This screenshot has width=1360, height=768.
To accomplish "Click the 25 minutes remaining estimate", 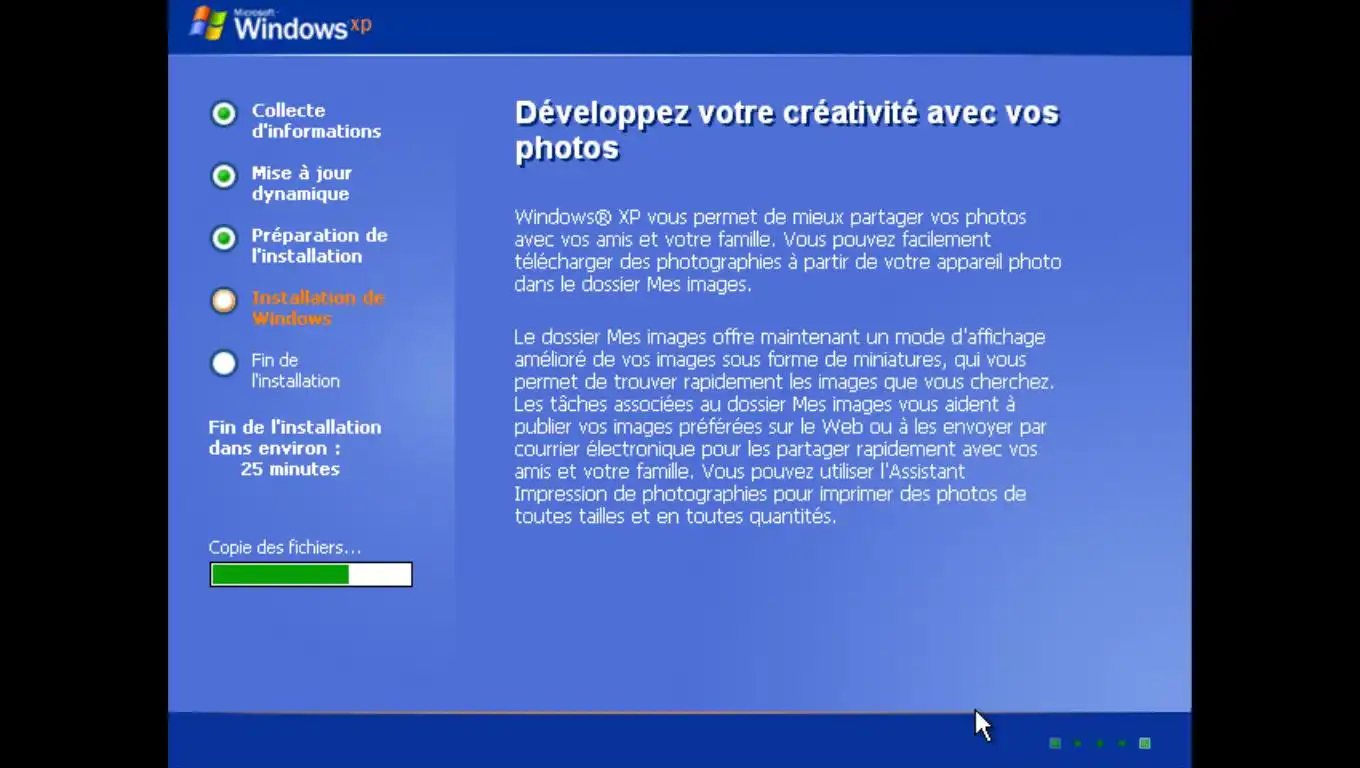I will click(290, 469).
